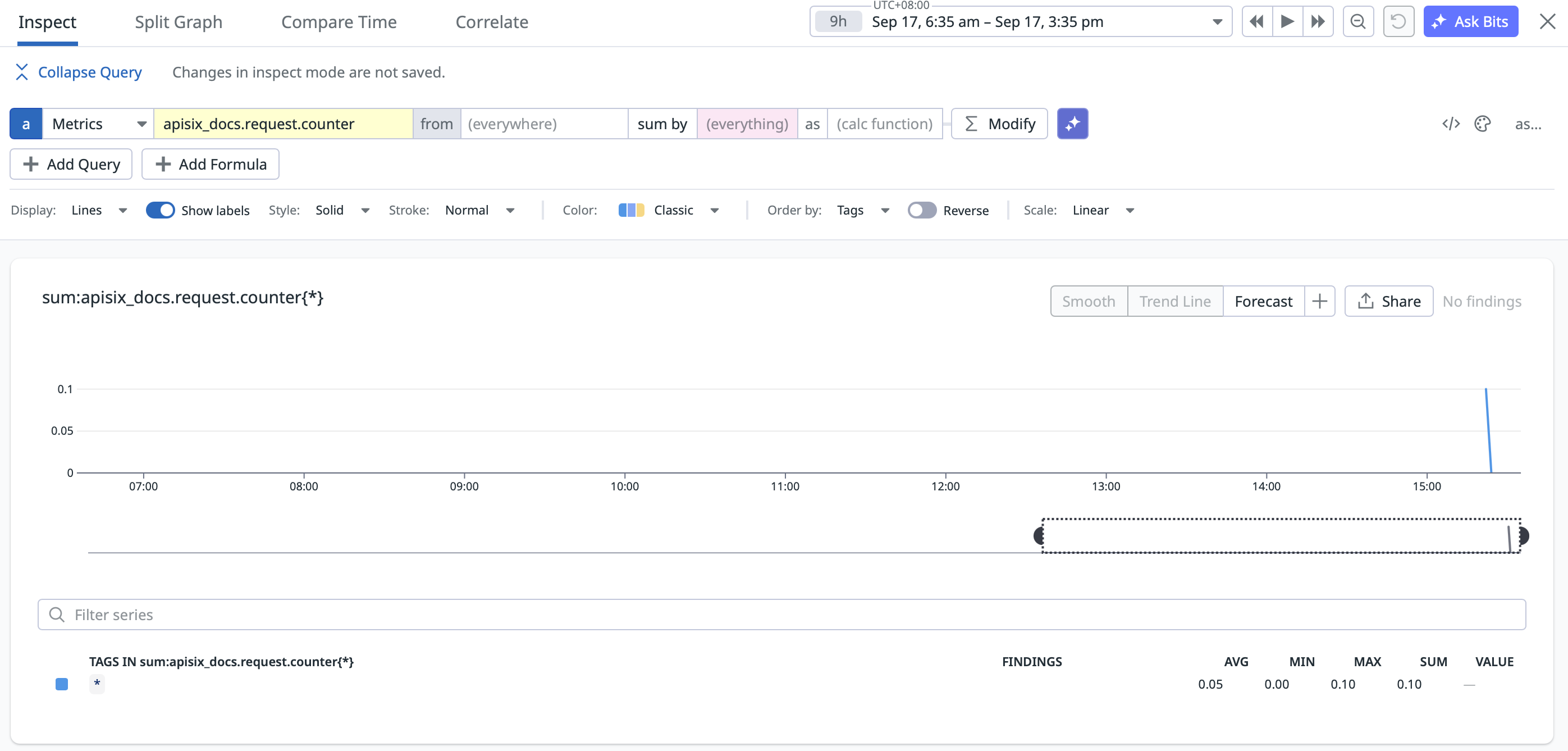Open the Modify functions menu
Viewport: 1568px width, 751px height.
999,124
